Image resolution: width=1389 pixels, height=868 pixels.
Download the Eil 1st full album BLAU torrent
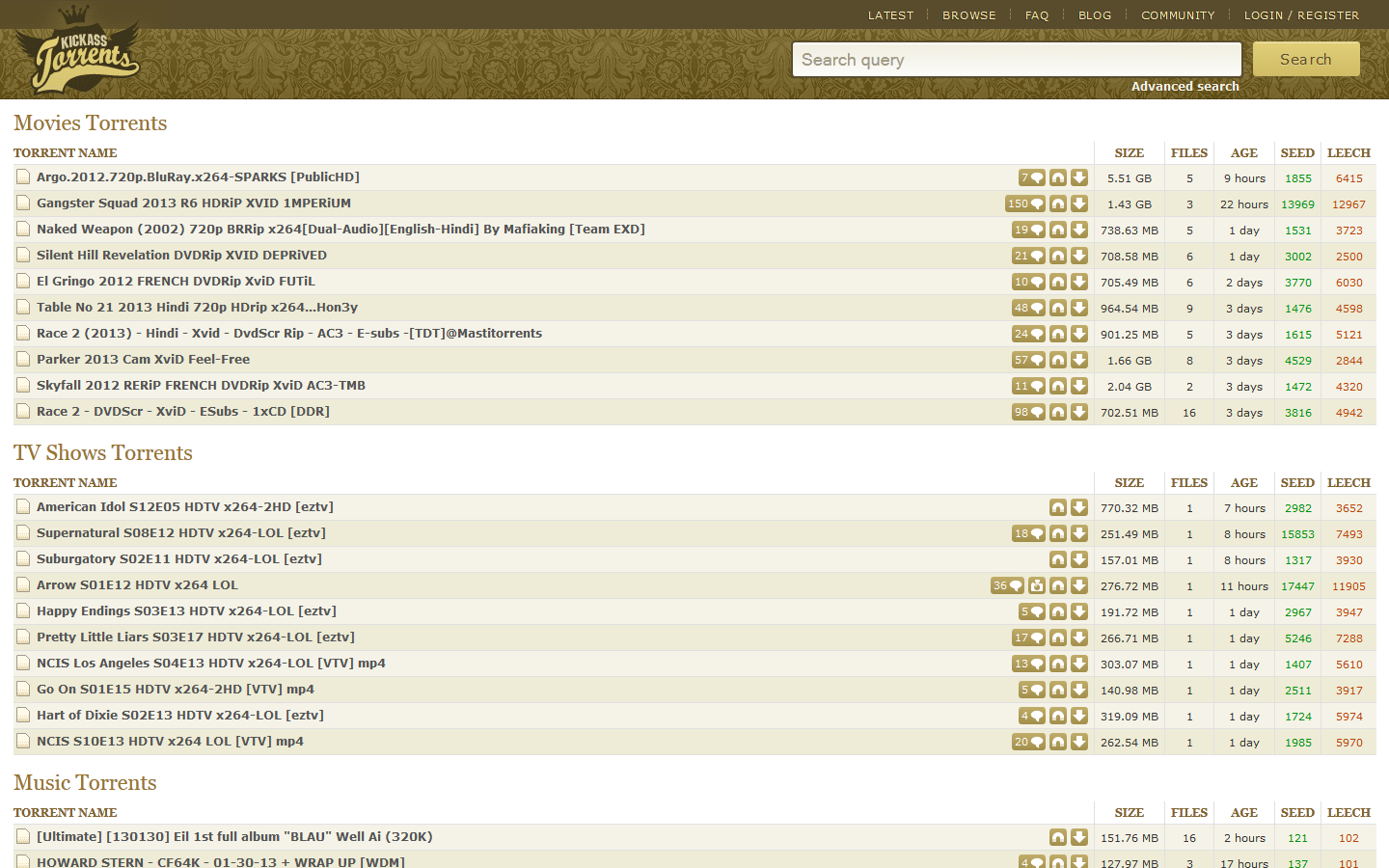tap(1079, 837)
